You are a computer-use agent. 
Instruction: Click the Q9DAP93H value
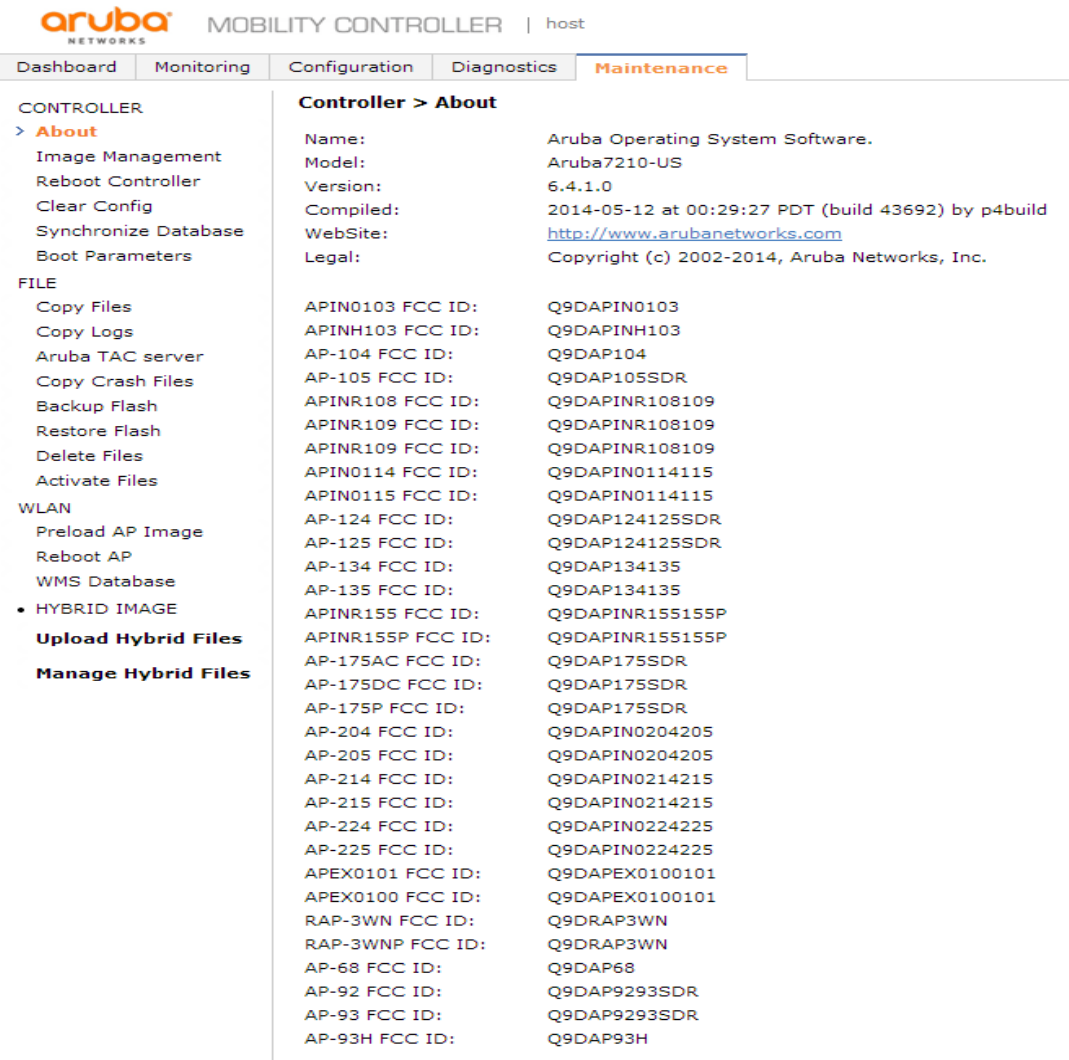(597, 1039)
